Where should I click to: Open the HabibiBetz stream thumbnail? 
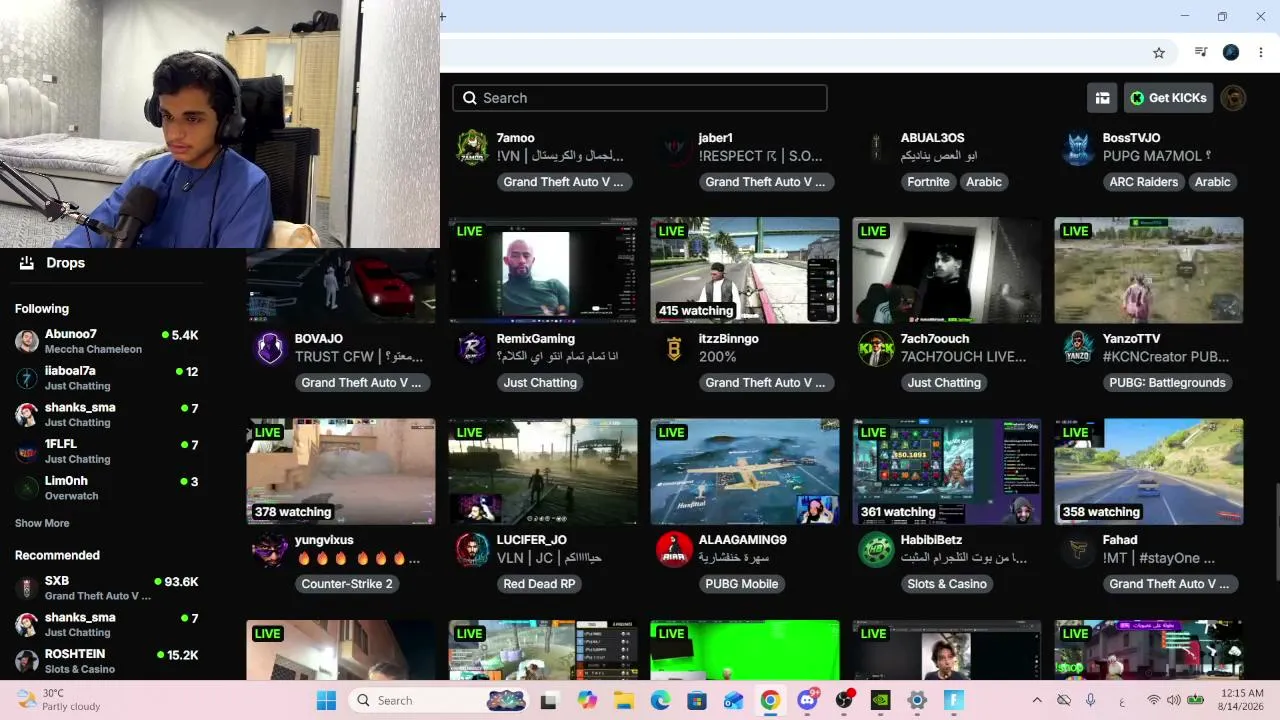click(947, 471)
